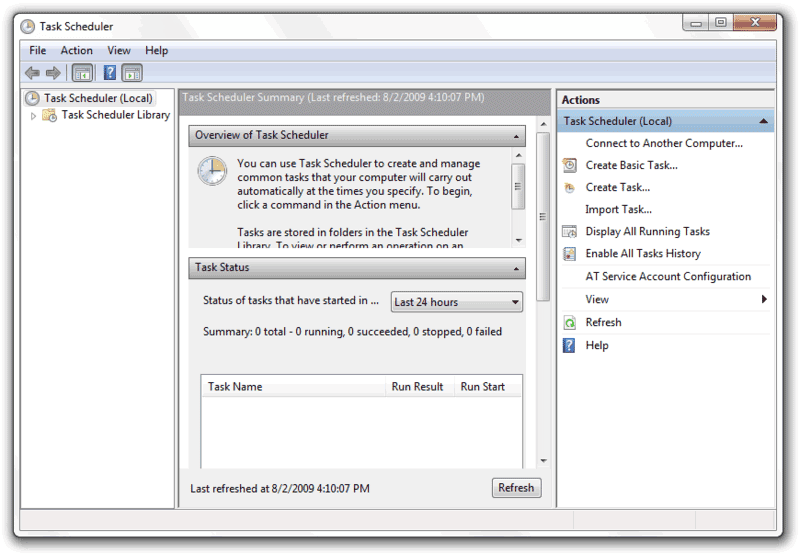Select Task Scheduler (Local) in the tree
This screenshot has width=800, height=554.
98,98
